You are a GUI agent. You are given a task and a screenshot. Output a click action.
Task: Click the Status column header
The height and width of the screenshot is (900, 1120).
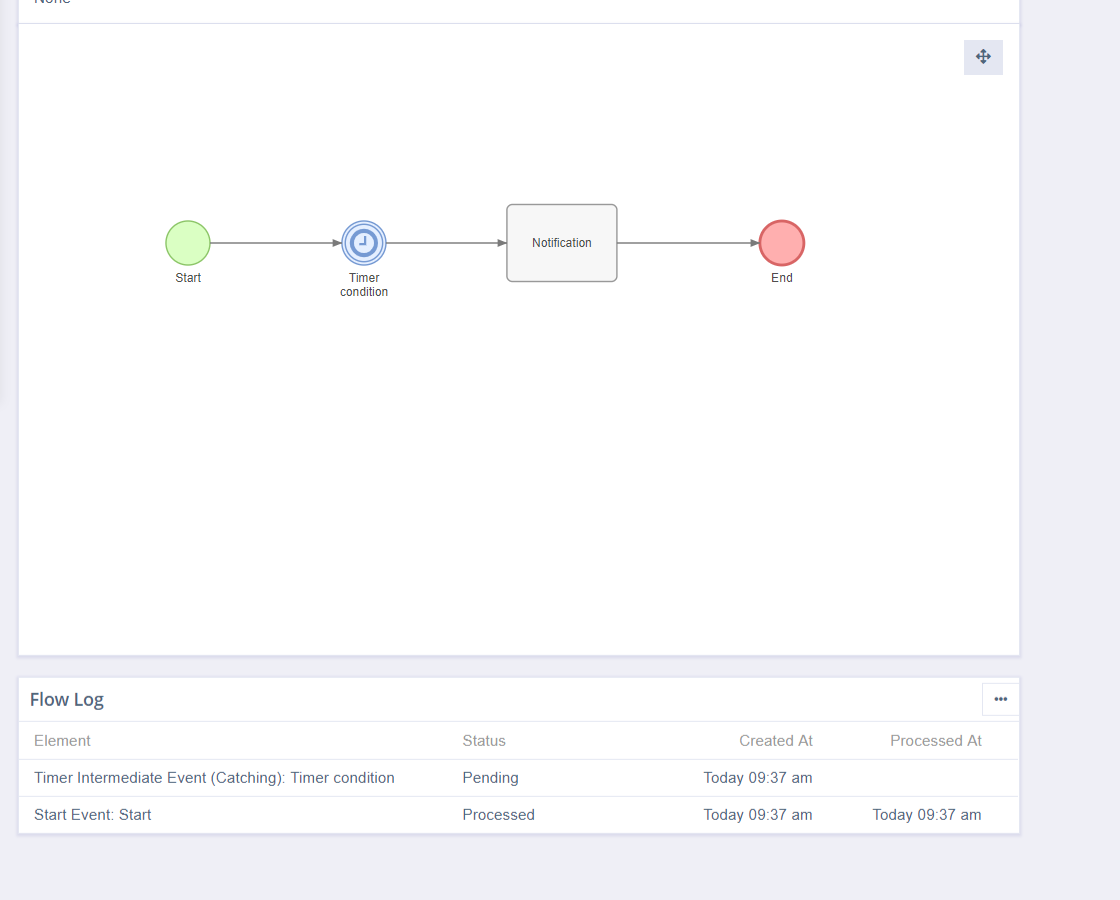[x=484, y=741]
